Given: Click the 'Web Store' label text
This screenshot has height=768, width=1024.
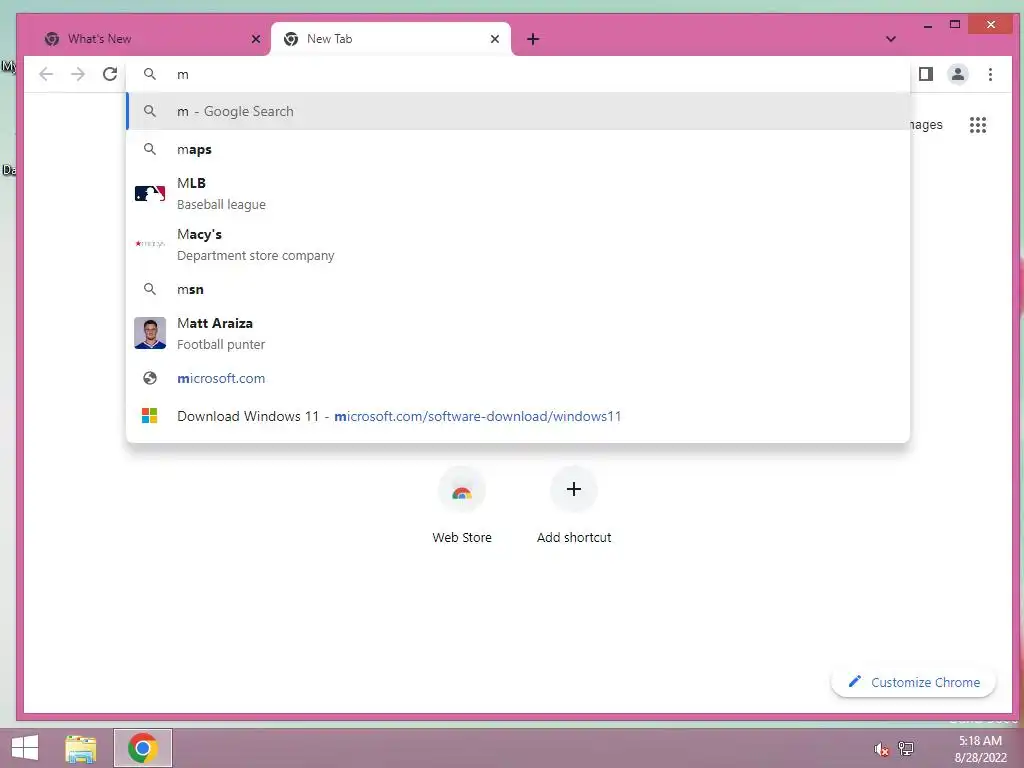Looking at the screenshot, I should [462, 537].
